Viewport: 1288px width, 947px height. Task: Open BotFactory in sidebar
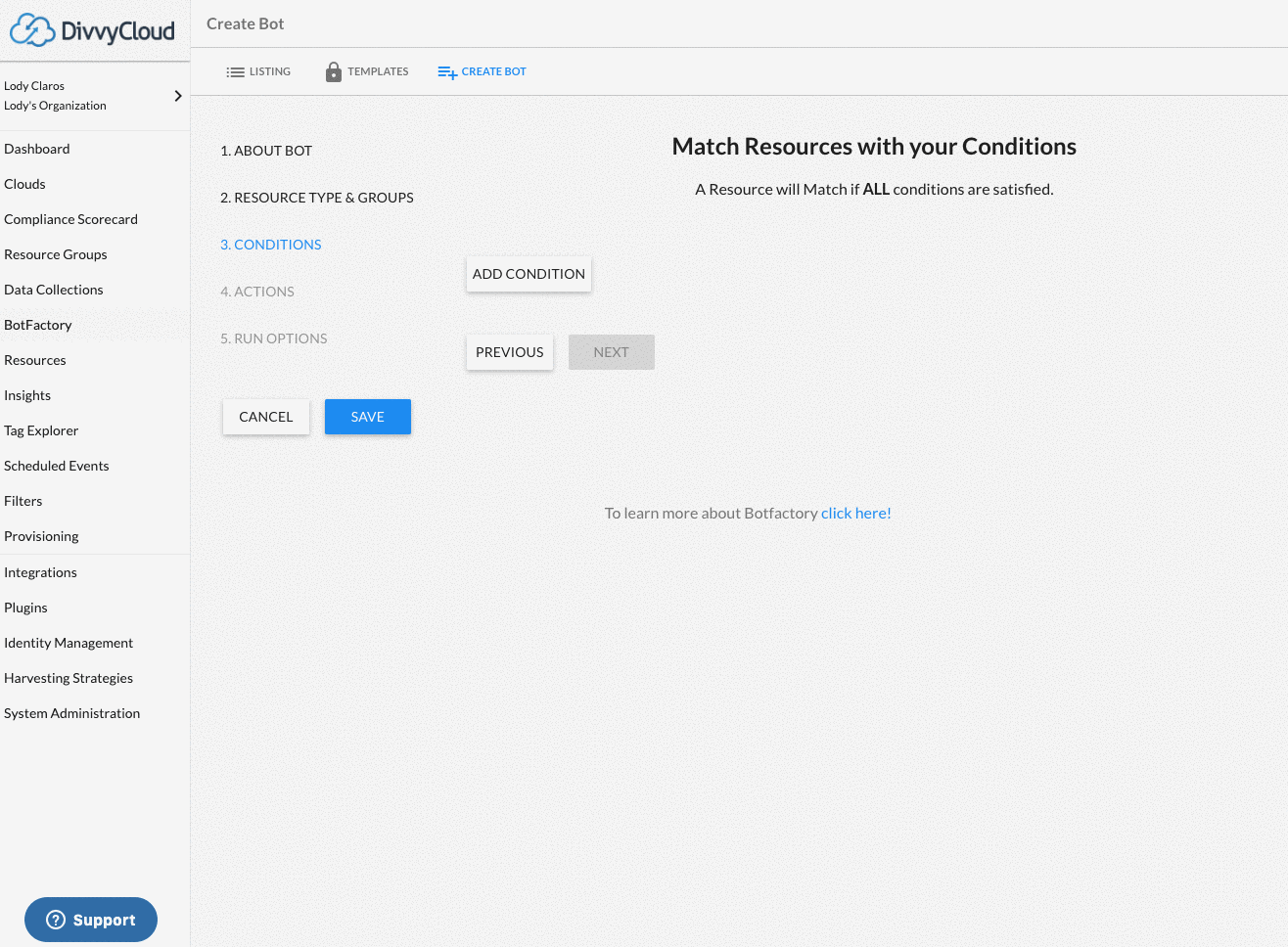point(38,325)
